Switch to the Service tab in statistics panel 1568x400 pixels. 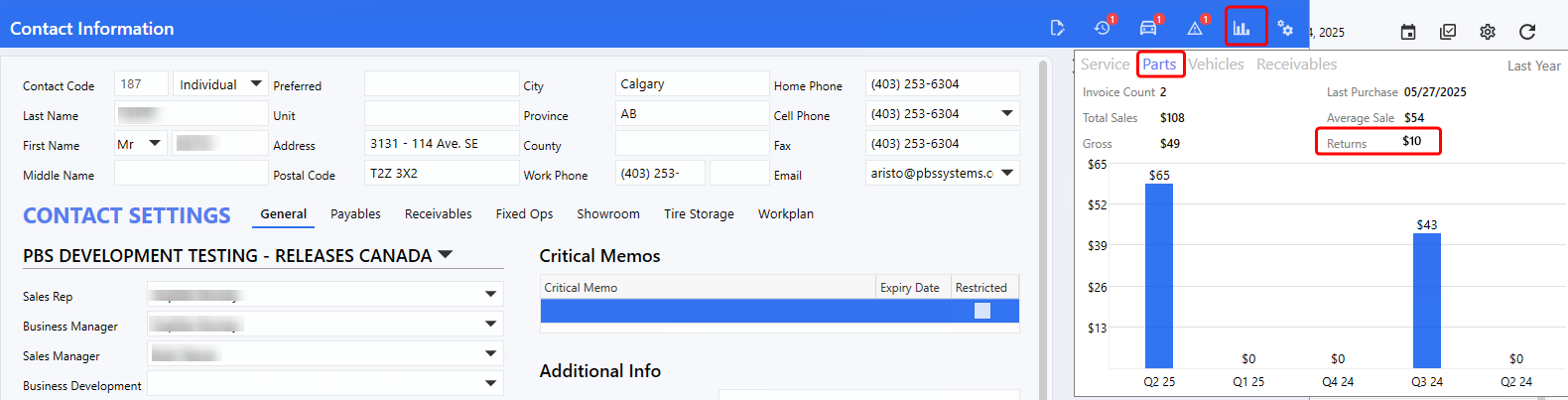pos(1105,65)
